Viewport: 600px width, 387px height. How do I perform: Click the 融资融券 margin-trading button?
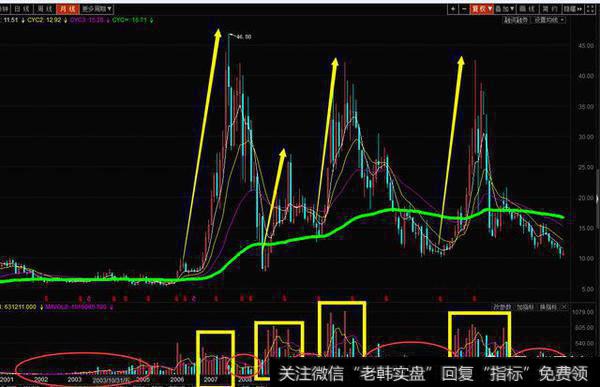[517, 20]
